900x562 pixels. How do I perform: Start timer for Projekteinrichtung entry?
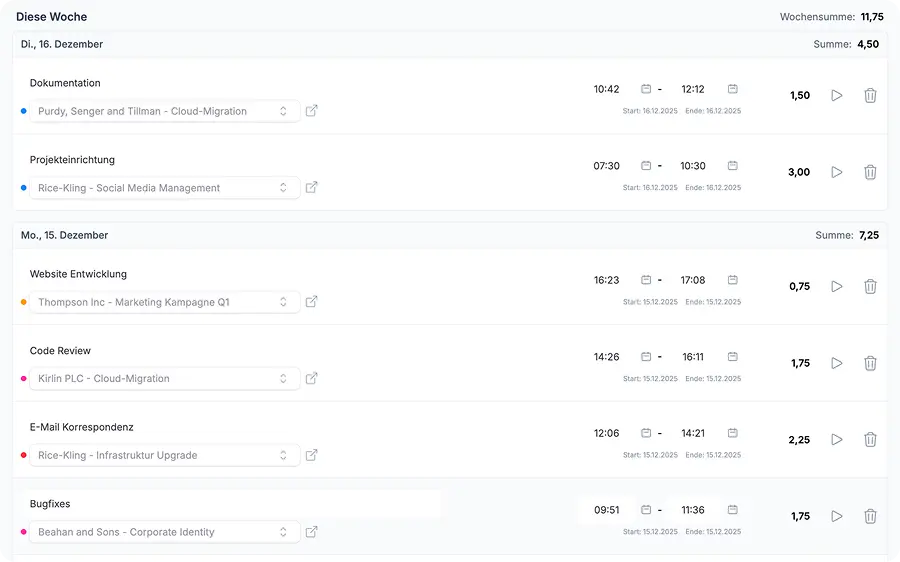click(x=837, y=172)
